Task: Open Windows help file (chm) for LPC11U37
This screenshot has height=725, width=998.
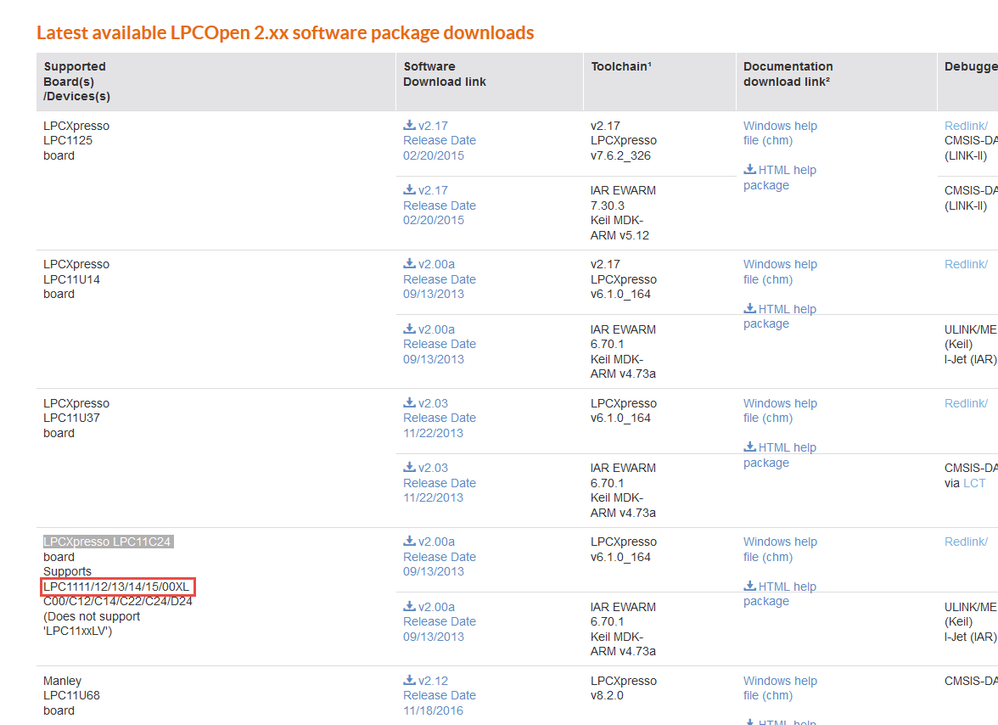Action: pyautogui.click(x=779, y=411)
